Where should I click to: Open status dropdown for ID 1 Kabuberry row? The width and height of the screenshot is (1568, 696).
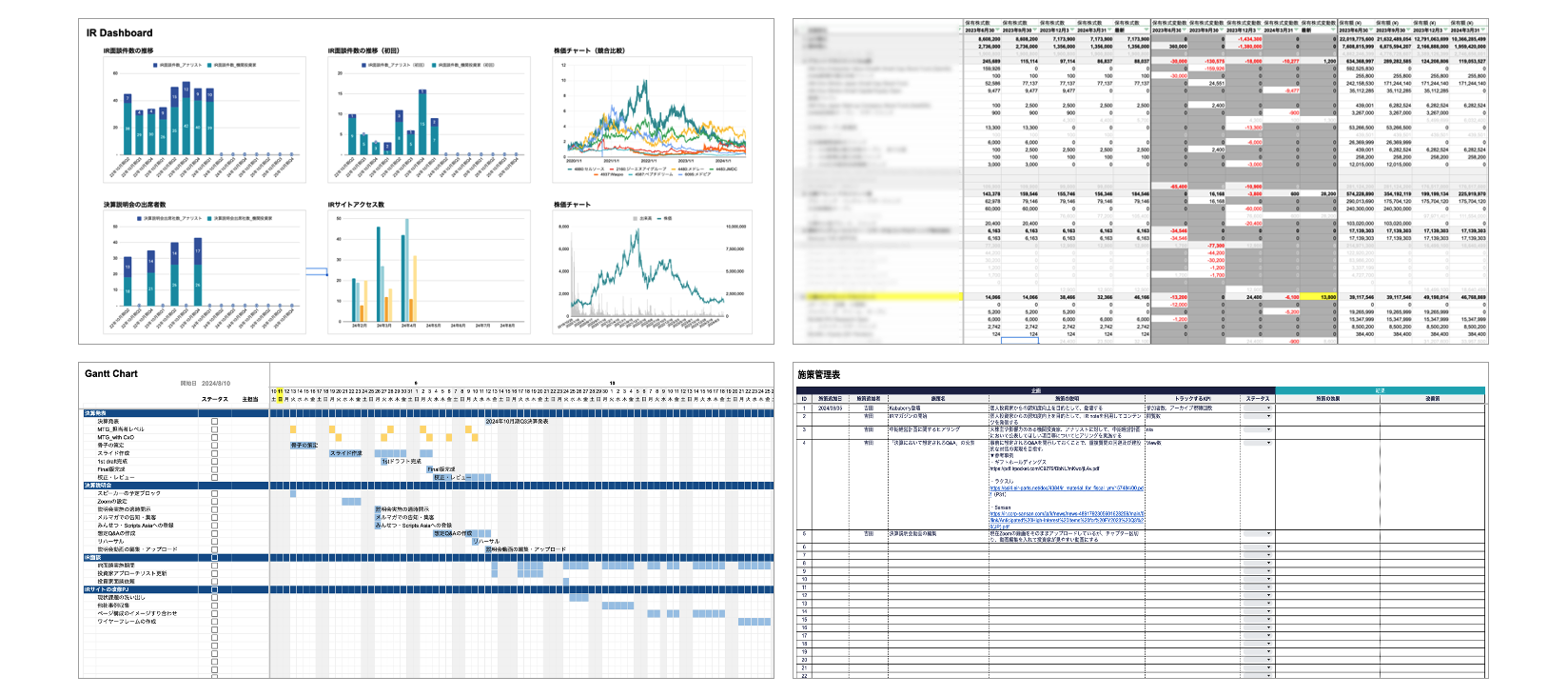[1268, 408]
